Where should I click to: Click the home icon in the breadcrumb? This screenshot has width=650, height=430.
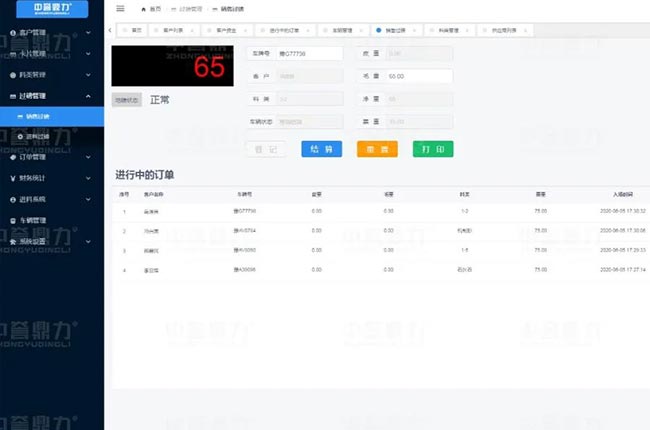(x=143, y=9)
